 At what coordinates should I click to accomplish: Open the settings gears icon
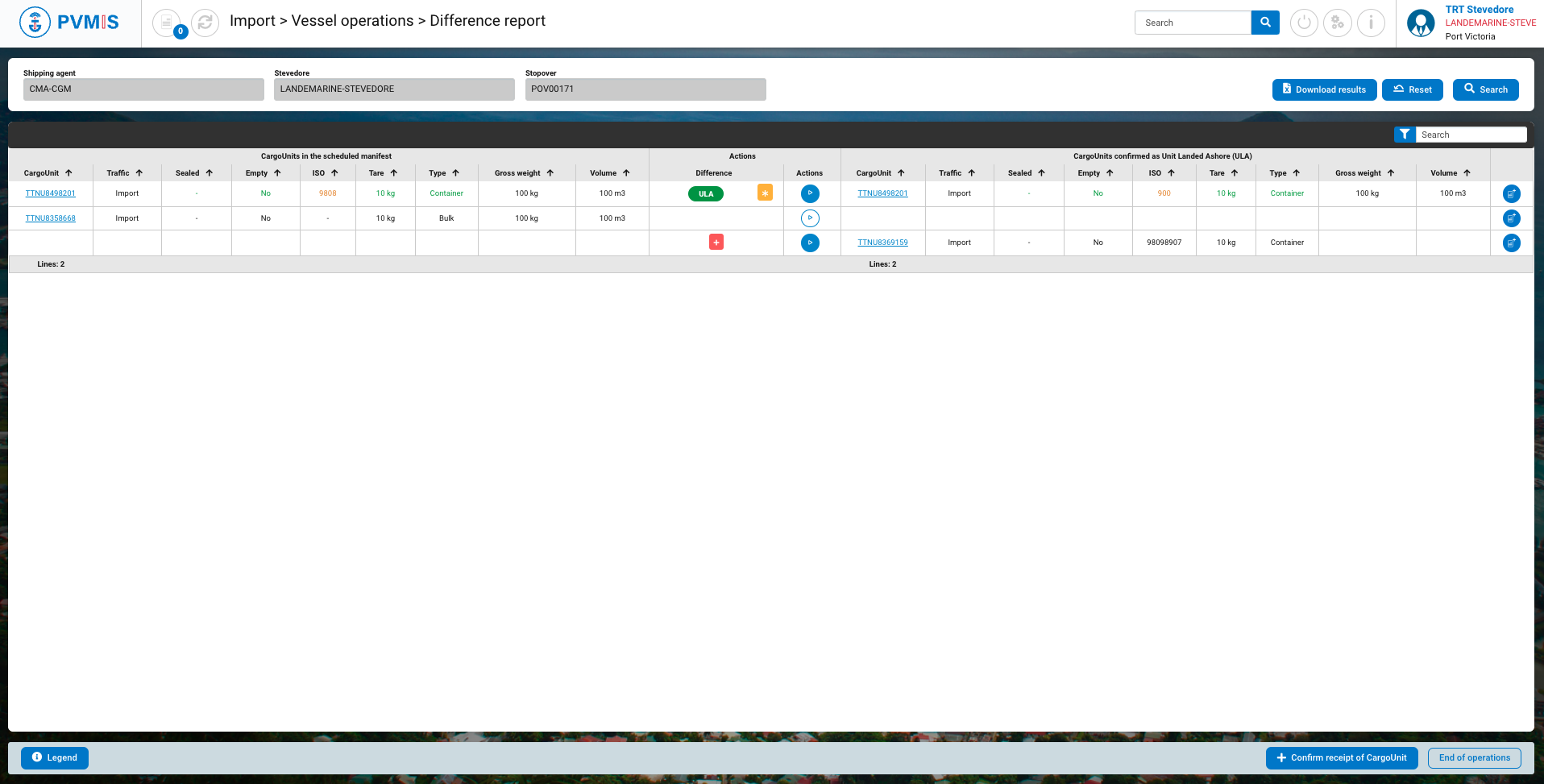pyautogui.click(x=1338, y=23)
